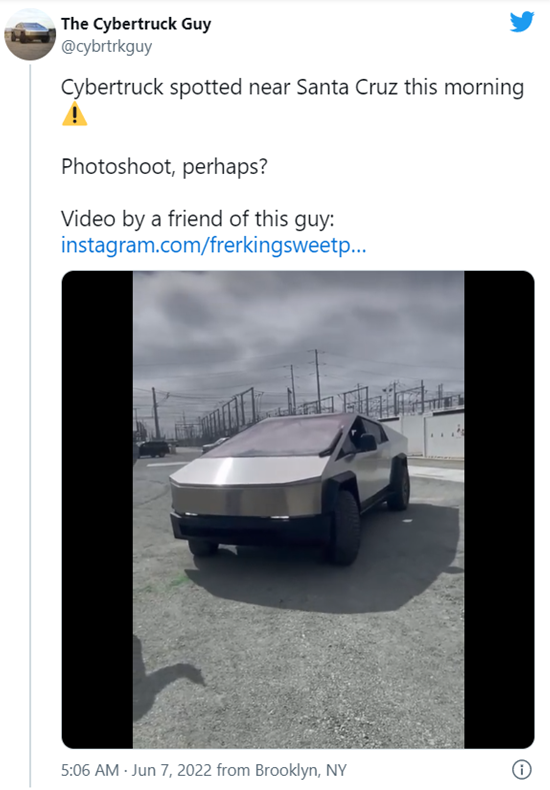The width and height of the screenshot is (550, 790).
Task: Click 'Video by a friend of this guy' text
Action: click(197, 219)
